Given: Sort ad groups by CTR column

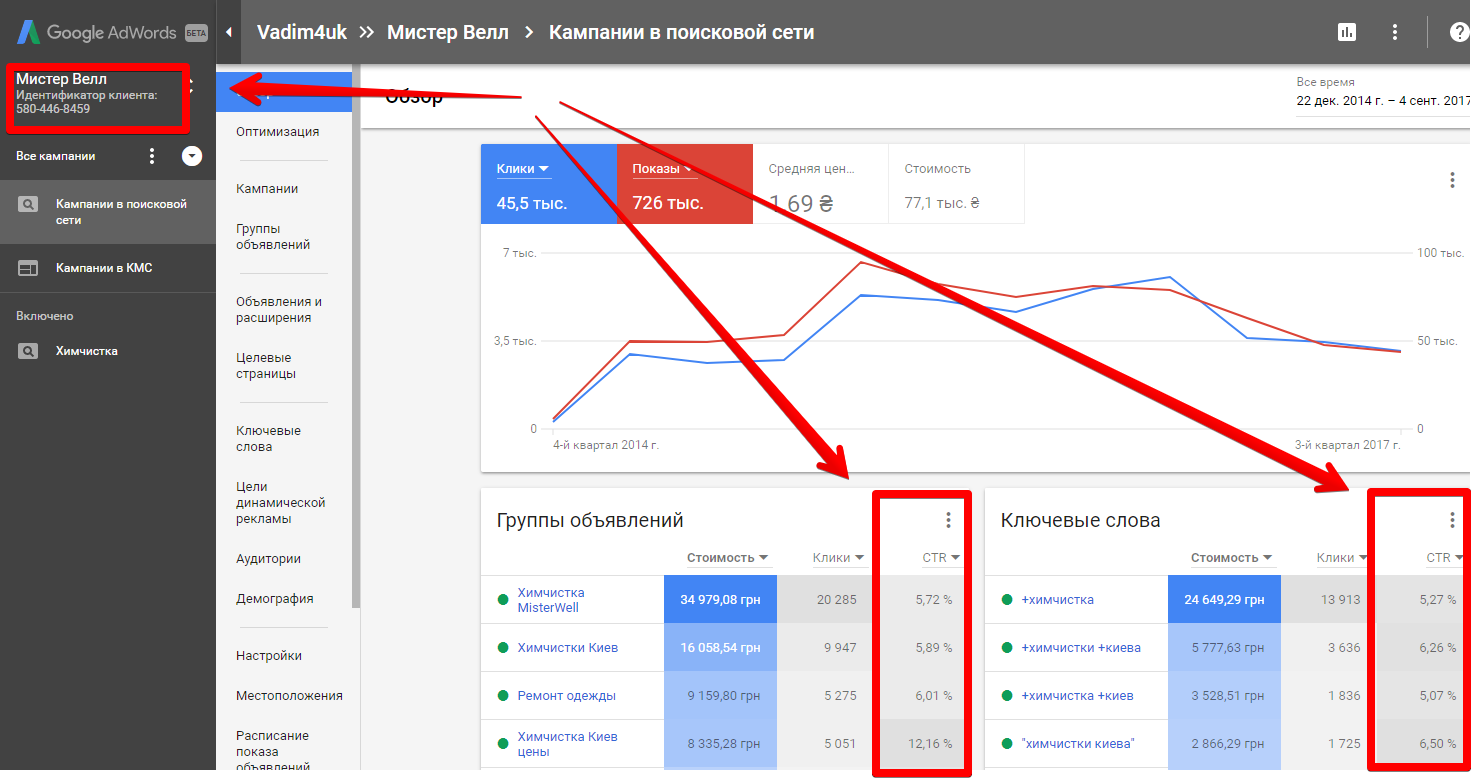Looking at the screenshot, I should 941,558.
